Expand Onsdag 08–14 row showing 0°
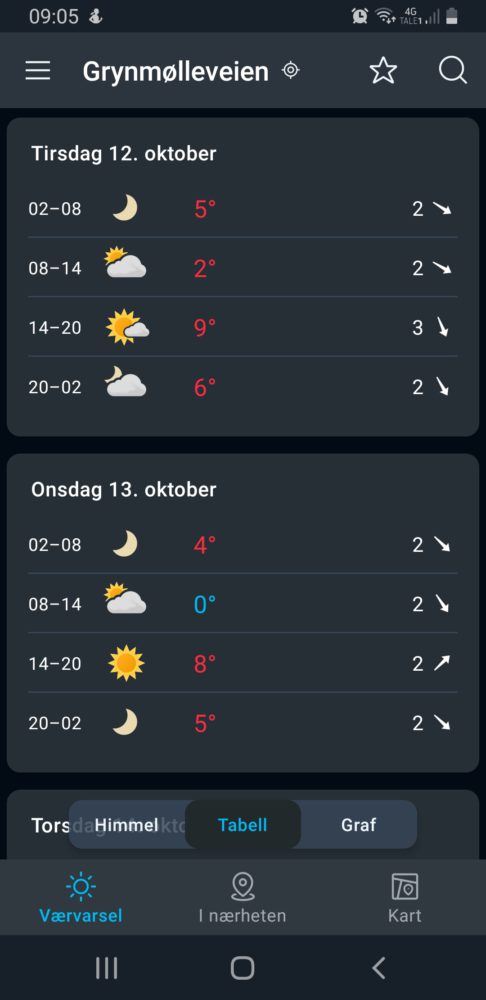 coord(242,603)
